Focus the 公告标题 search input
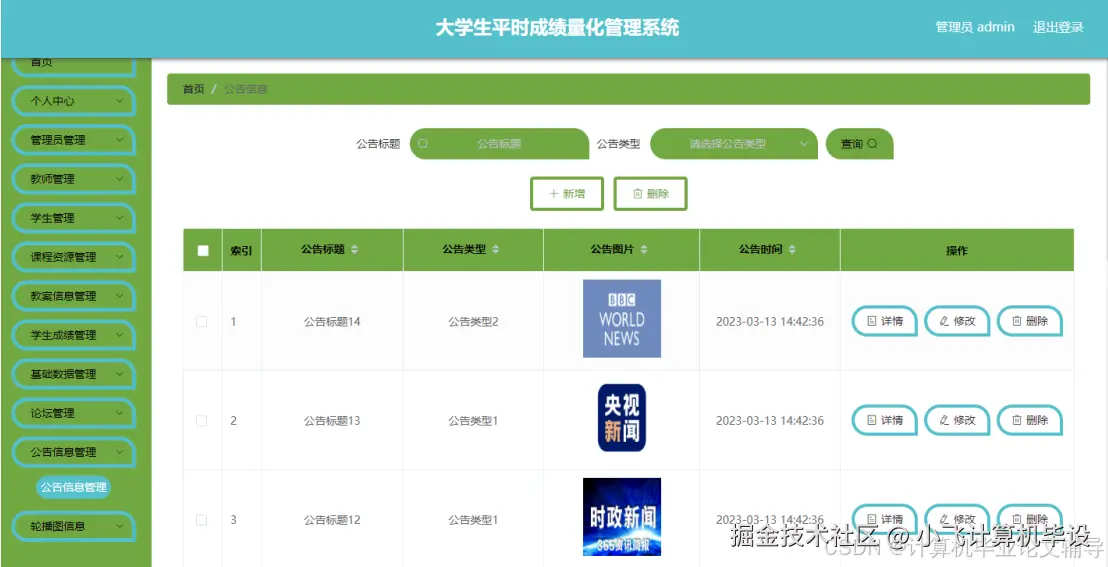Image resolution: width=1108 pixels, height=567 pixels. coord(499,144)
